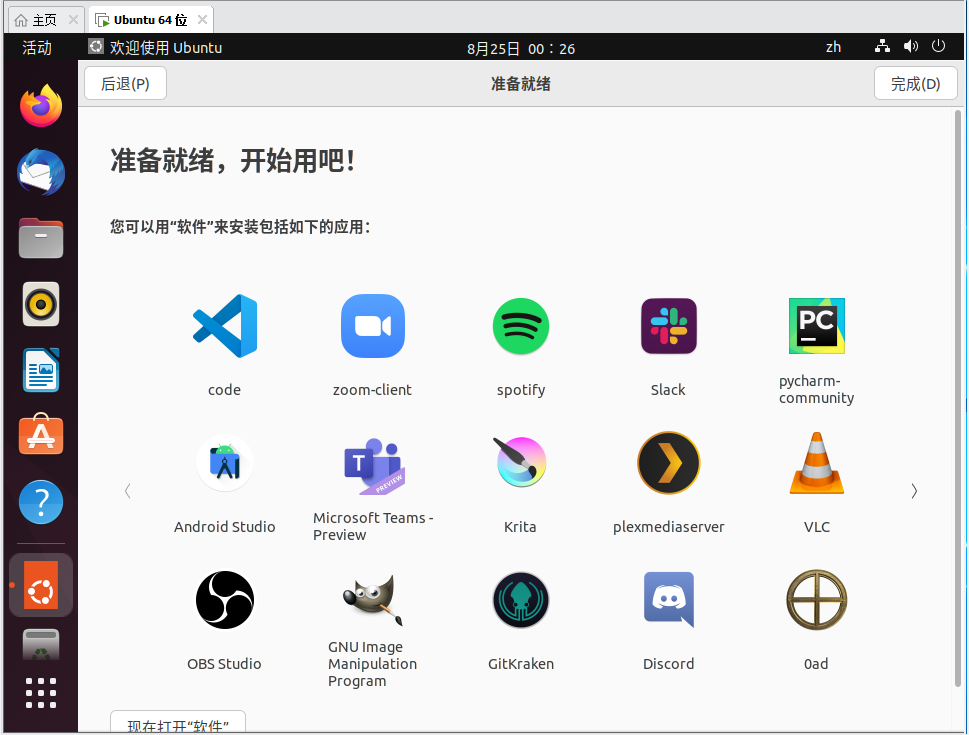Open the power menu icon
The height and width of the screenshot is (735, 969).
[x=939, y=46]
